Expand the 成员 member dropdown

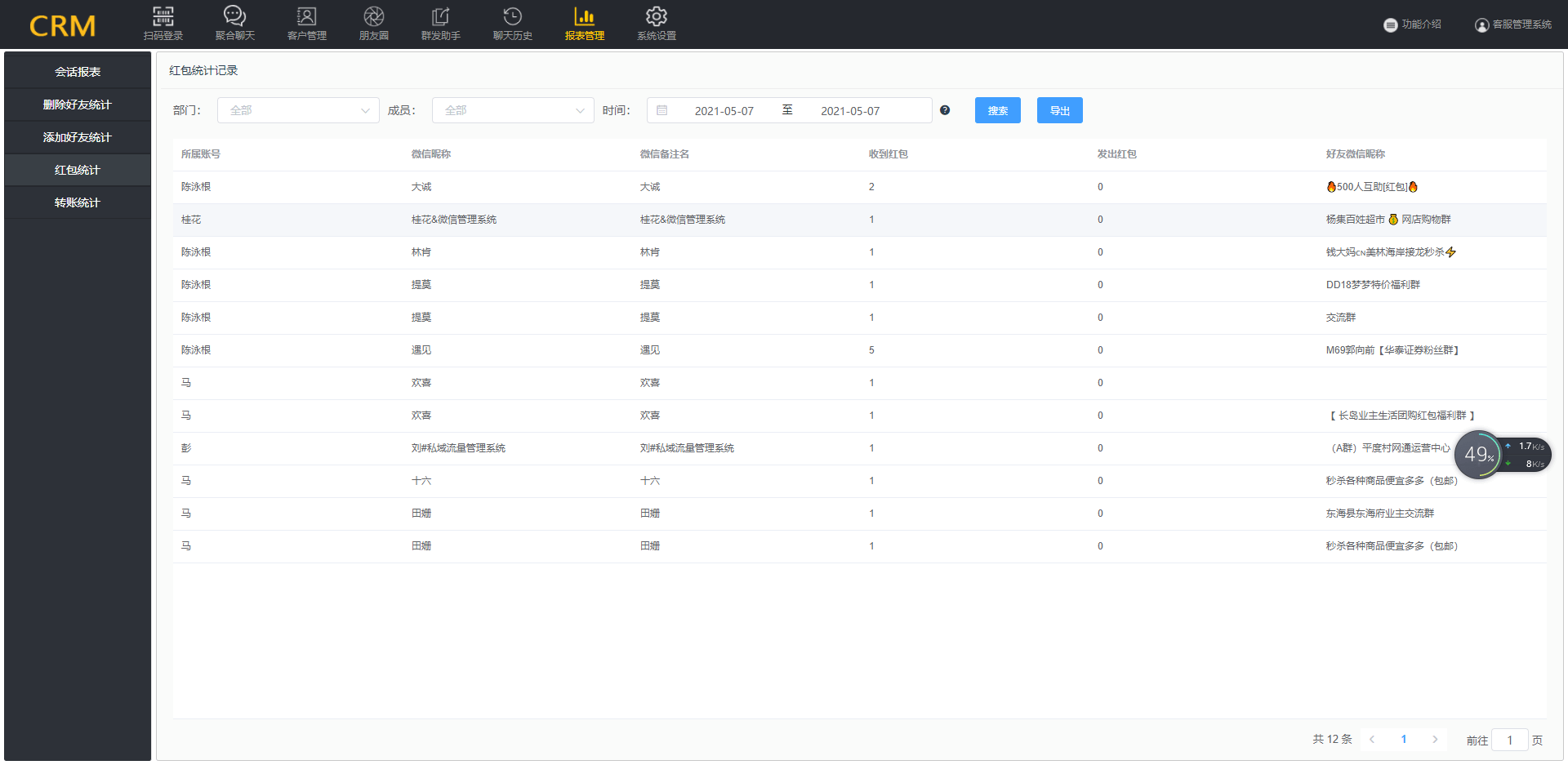[513, 110]
